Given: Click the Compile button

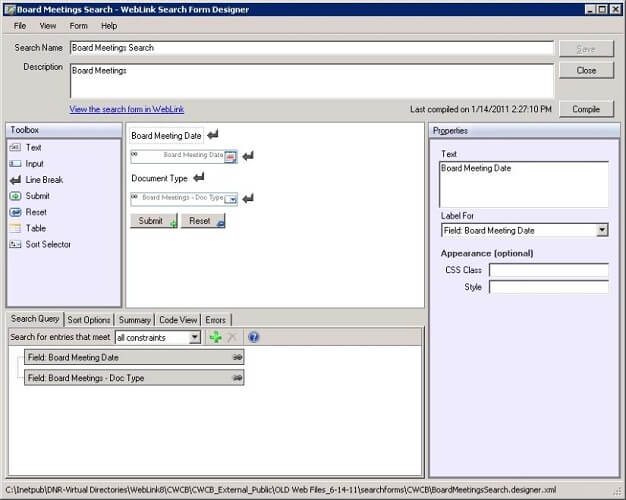Looking at the screenshot, I should pyautogui.click(x=586, y=109).
